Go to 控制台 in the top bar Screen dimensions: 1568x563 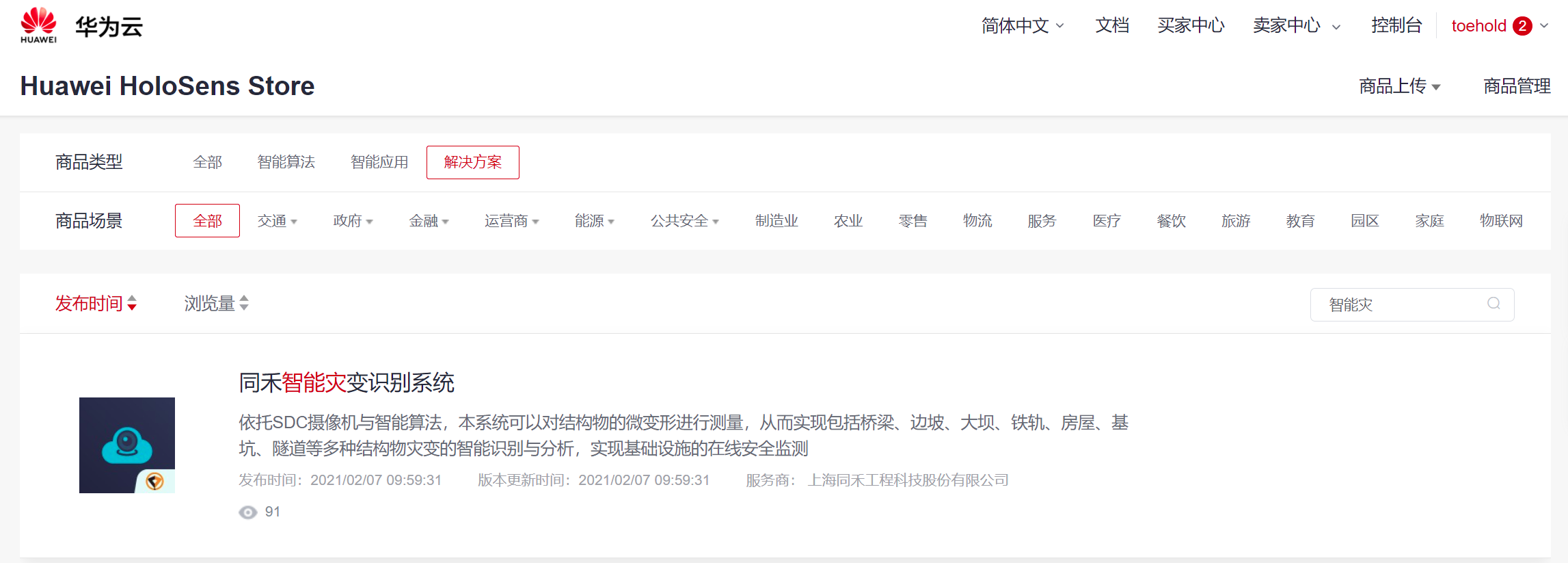tap(1396, 26)
